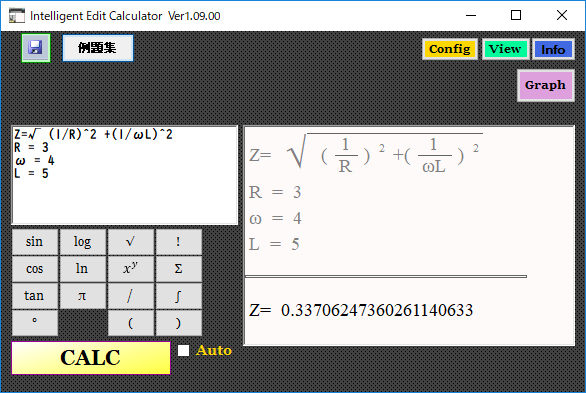Screen dimensions: 586x393
Task: Enable the Auto checkbox
Action: click(183, 350)
